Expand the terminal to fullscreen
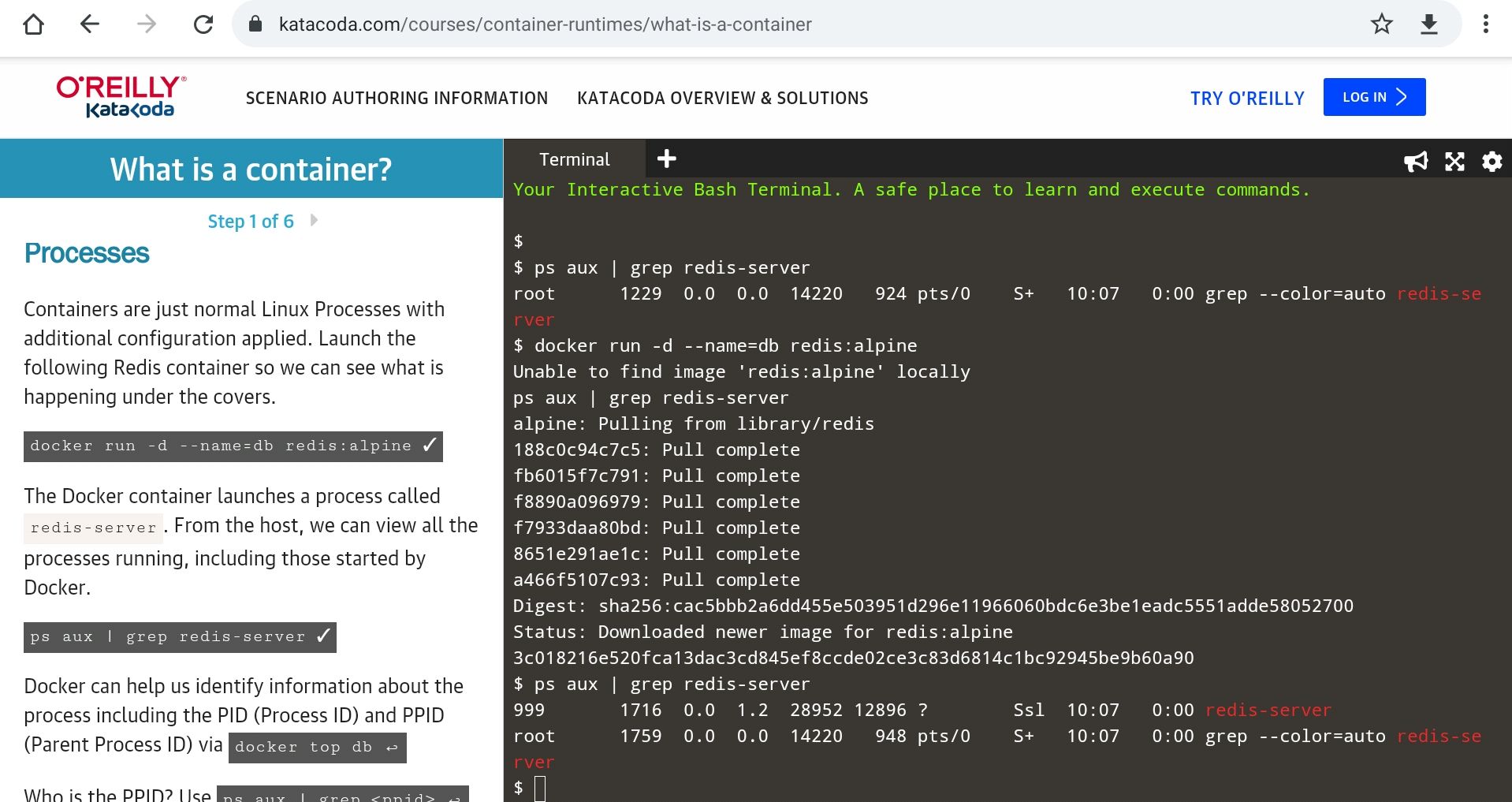Image resolution: width=1512 pixels, height=802 pixels. click(x=1454, y=162)
